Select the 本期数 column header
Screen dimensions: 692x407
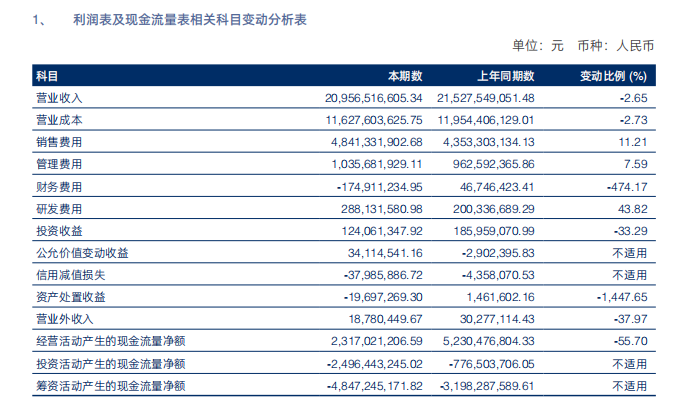(405, 76)
